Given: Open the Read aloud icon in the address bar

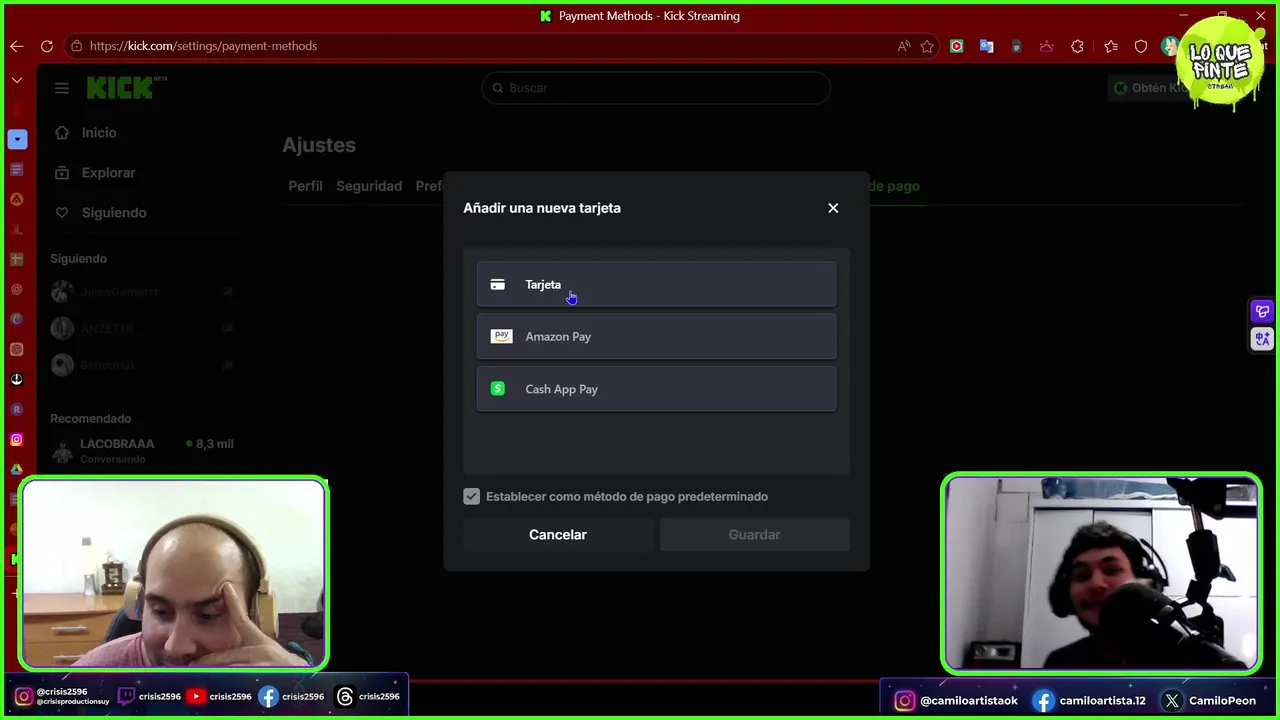Looking at the screenshot, I should coord(904,46).
